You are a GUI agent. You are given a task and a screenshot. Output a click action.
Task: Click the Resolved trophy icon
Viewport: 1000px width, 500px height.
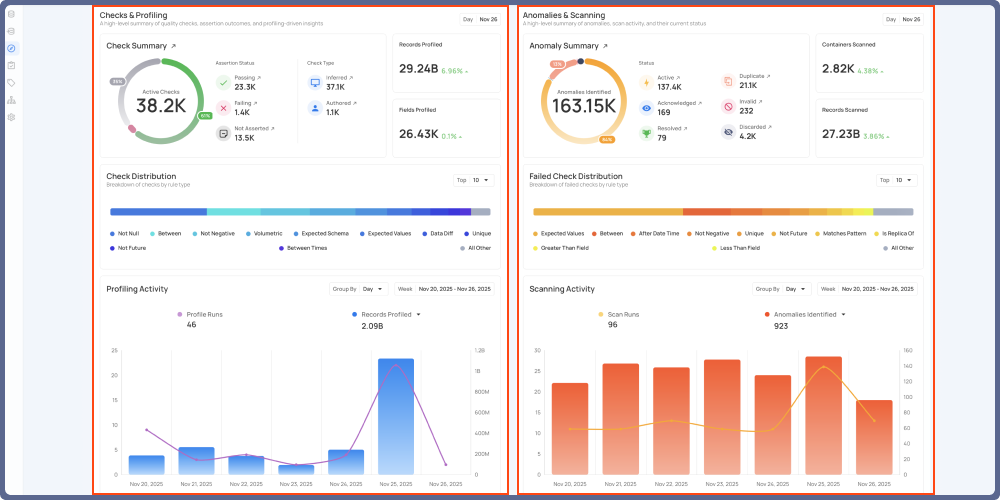coord(646,133)
